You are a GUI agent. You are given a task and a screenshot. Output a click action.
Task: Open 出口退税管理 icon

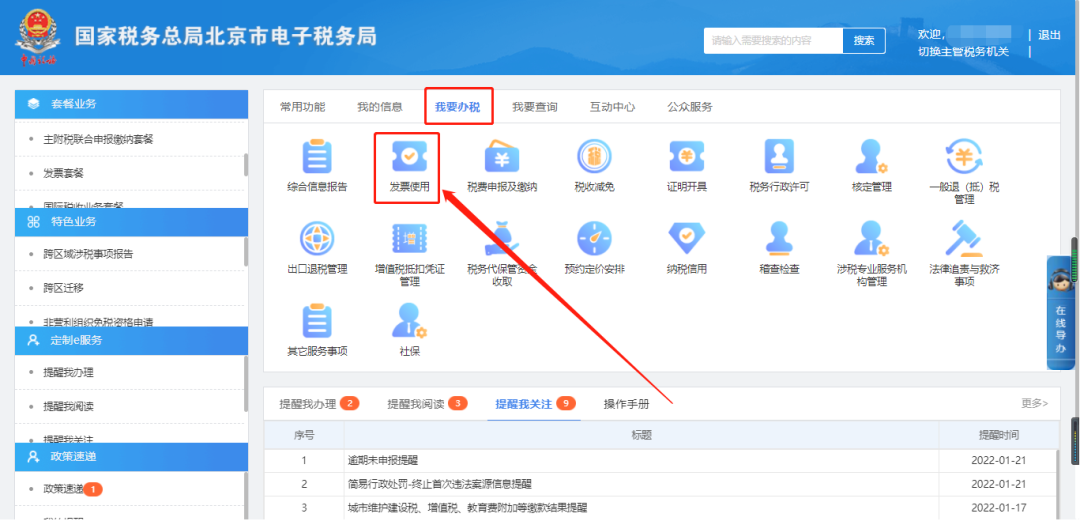click(317, 238)
